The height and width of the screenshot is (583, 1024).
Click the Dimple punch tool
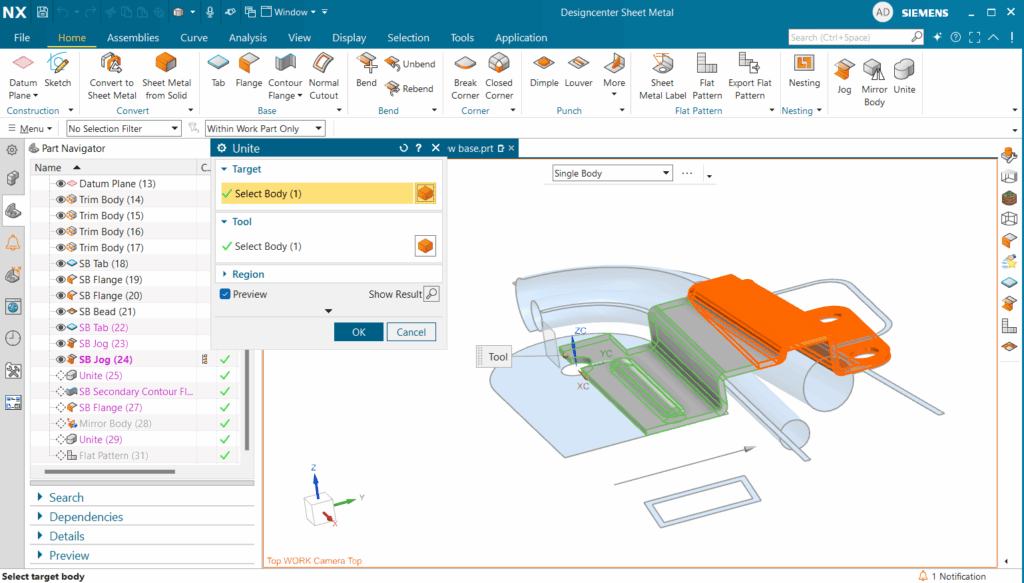[x=544, y=71]
